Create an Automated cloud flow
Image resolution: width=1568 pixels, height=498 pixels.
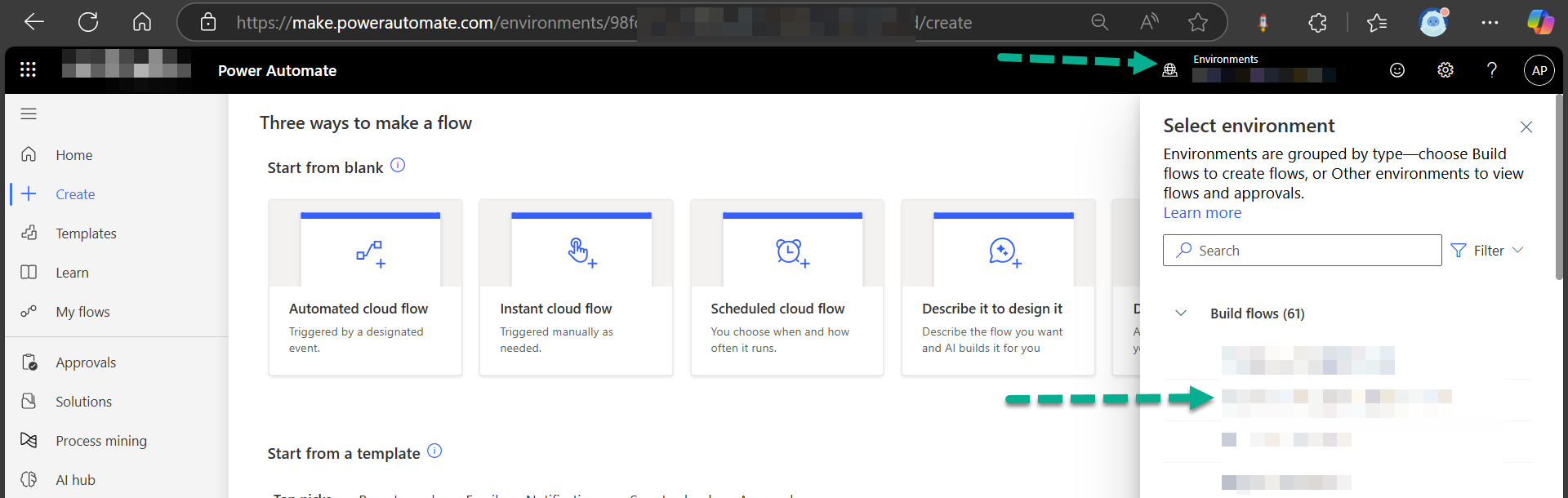coord(365,287)
